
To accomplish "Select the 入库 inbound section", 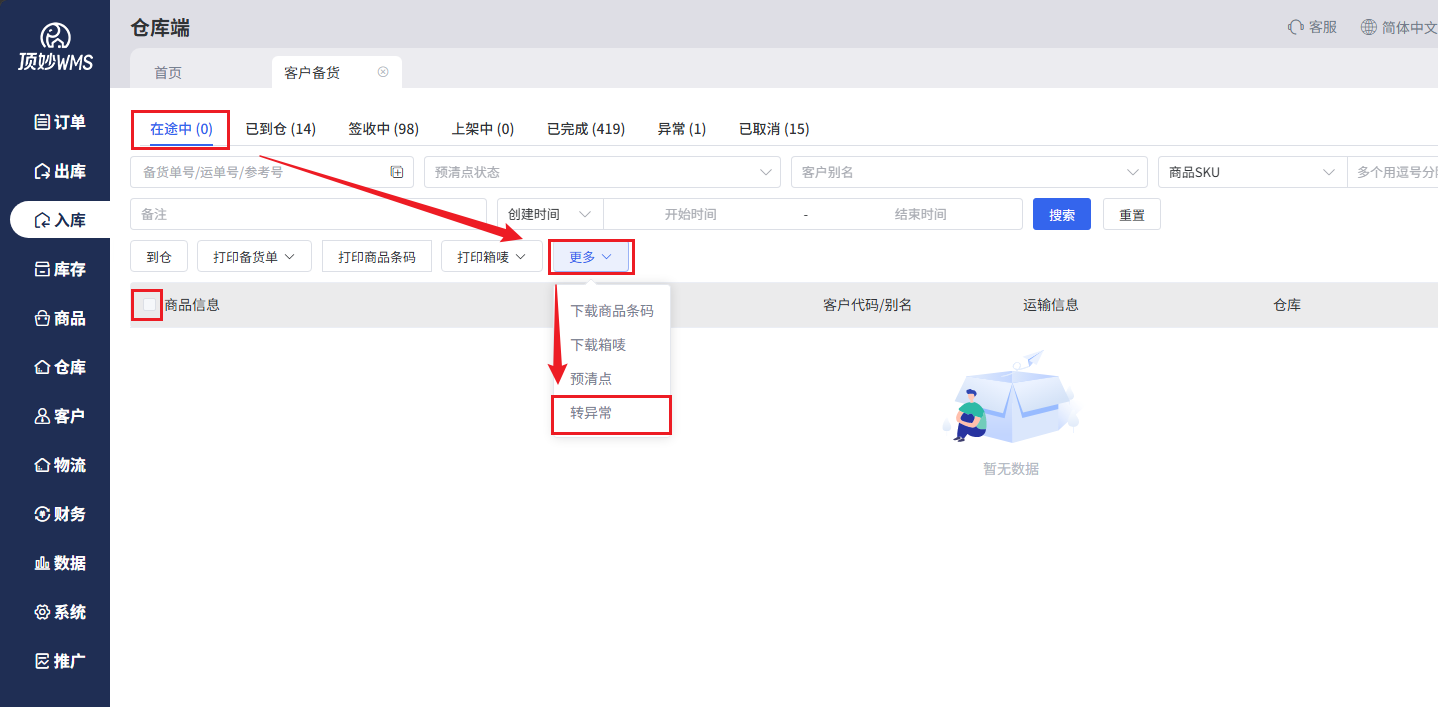I will pyautogui.click(x=60, y=220).
